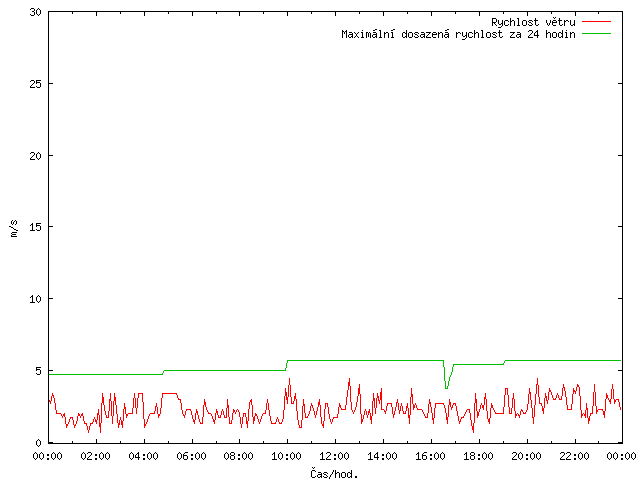Click the y-axis value 15
The height and width of the screenshot is (480, 640).
[36, 227]
